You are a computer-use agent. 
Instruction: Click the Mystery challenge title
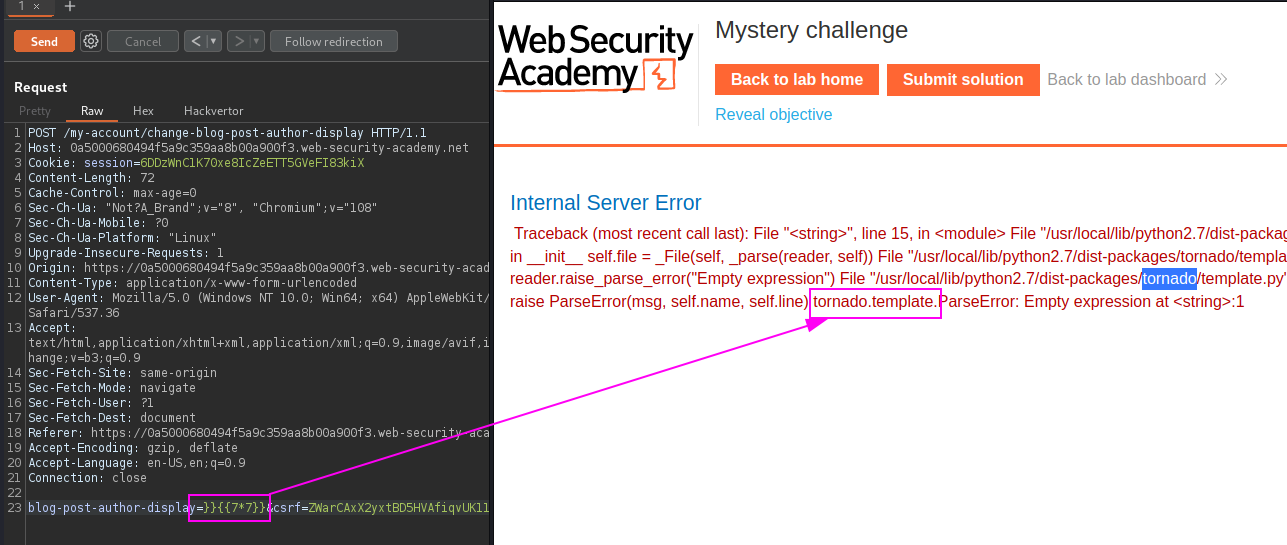pyautogui.click(x=811, y=30)
